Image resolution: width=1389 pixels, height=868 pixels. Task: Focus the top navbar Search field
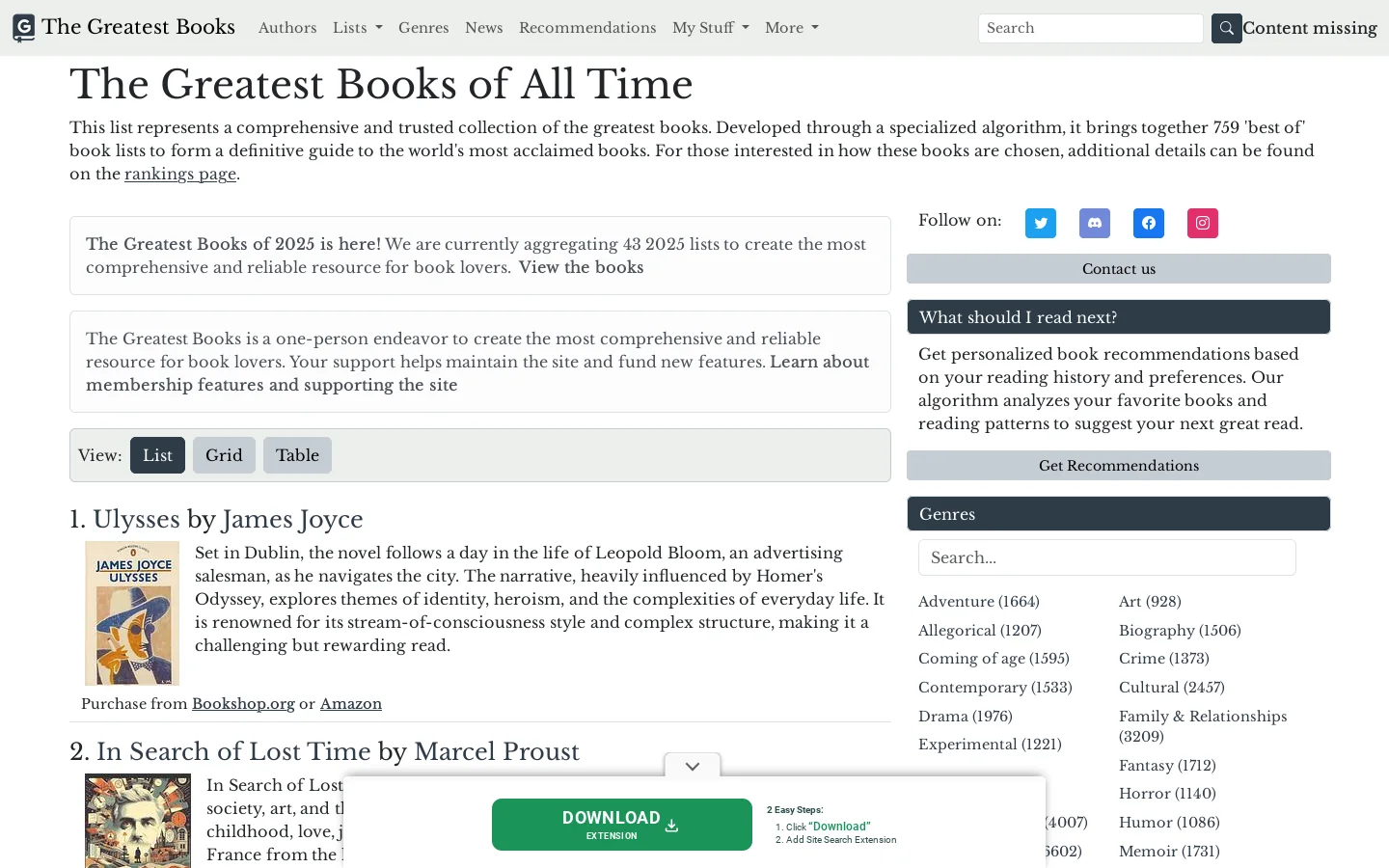(1091, 28)
